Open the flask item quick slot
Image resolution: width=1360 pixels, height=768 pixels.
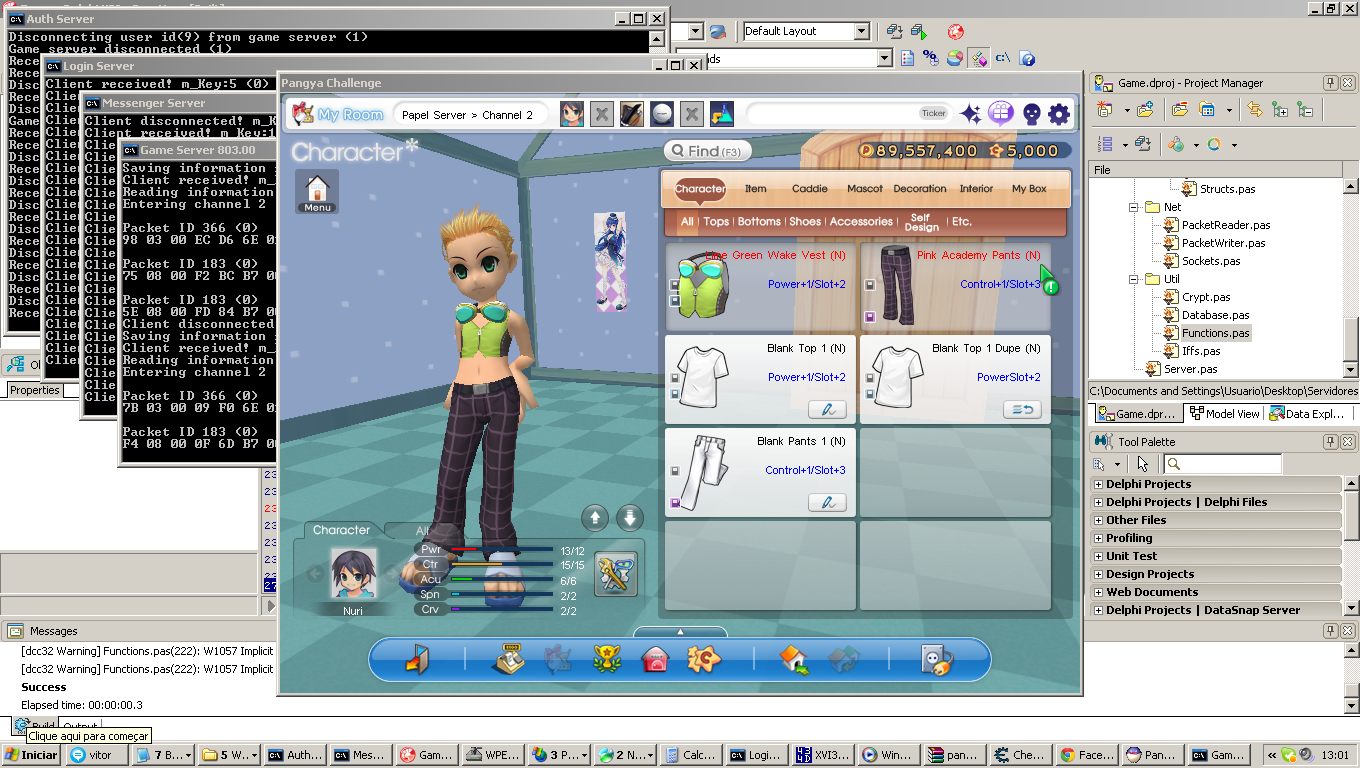722,114
